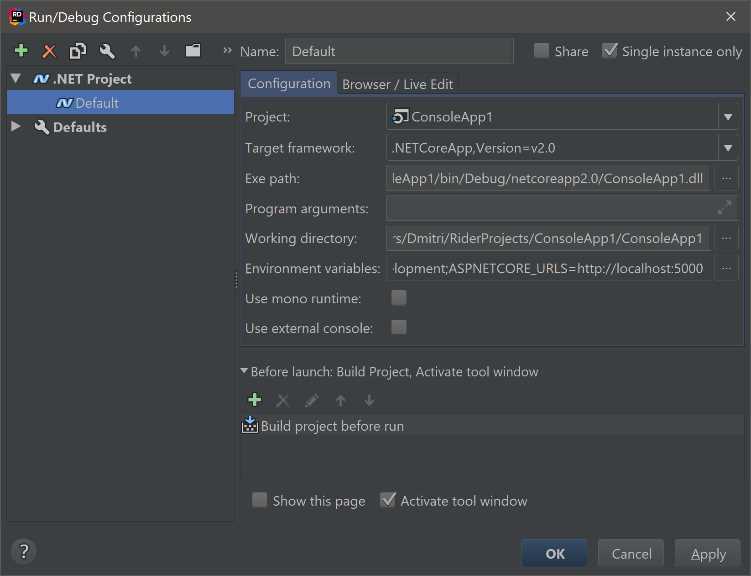
Task: Click the panel splitter grip handle
Action: [x=237, y=280]
